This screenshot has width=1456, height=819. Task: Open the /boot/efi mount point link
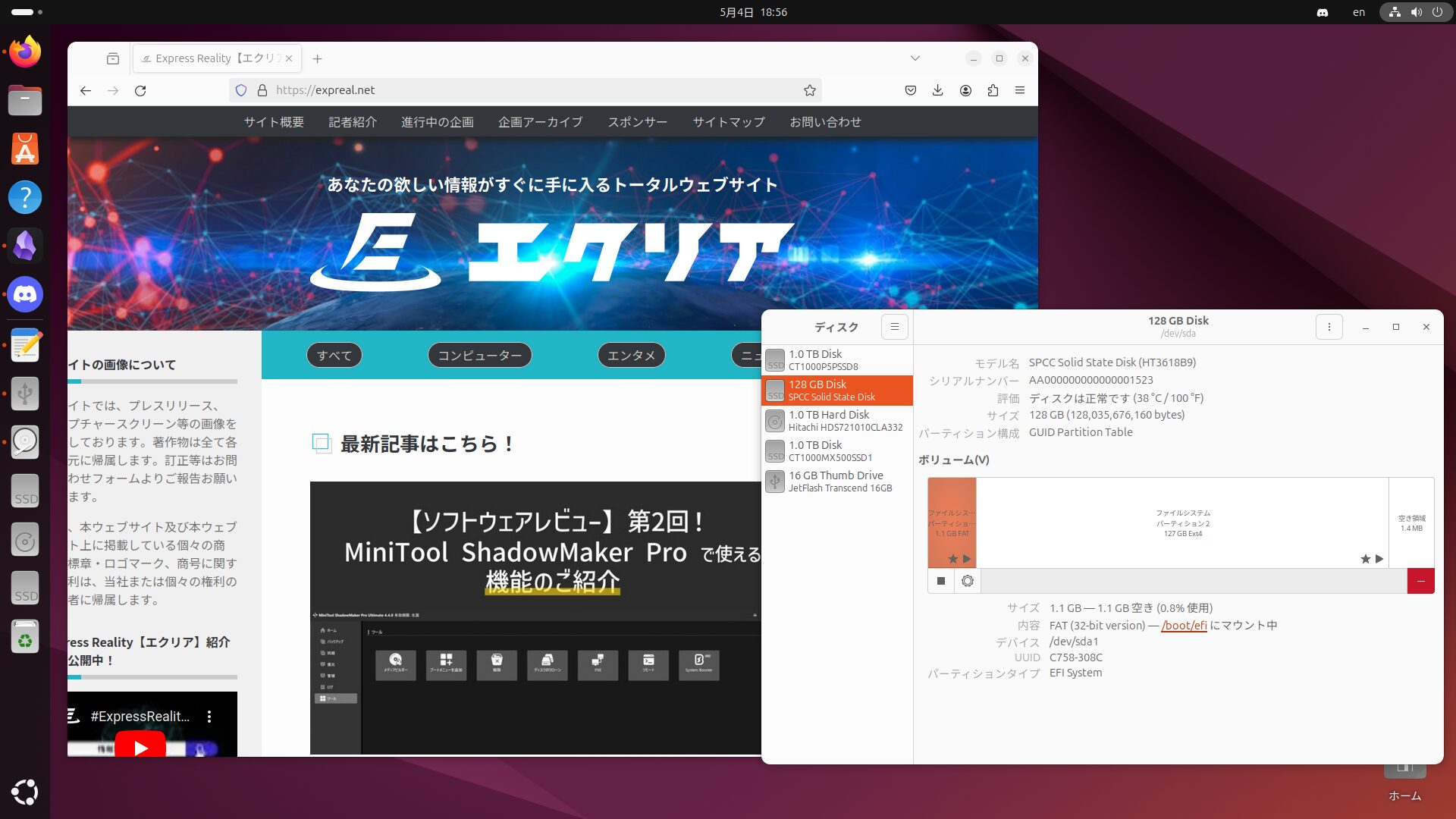coord(1184,626)
